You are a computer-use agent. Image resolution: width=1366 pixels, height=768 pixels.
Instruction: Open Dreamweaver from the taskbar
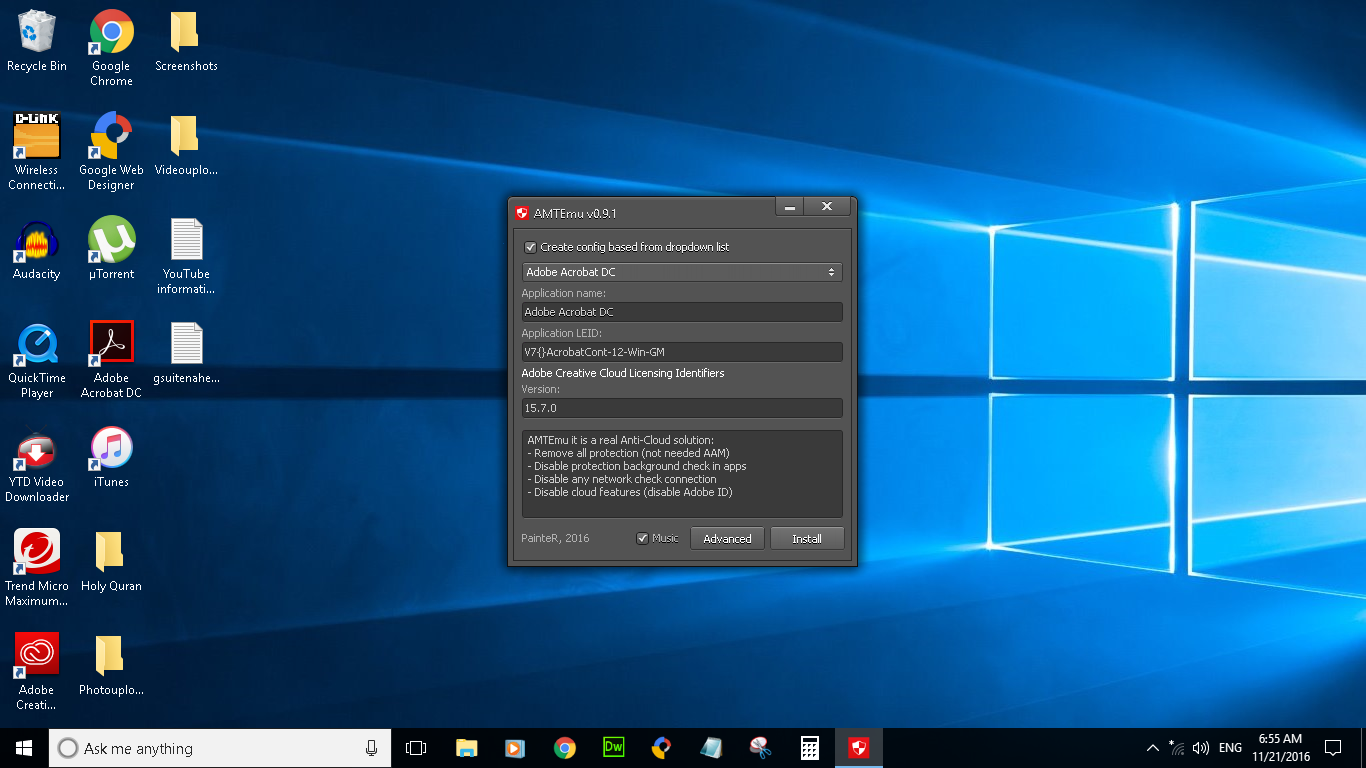[613, 748]
